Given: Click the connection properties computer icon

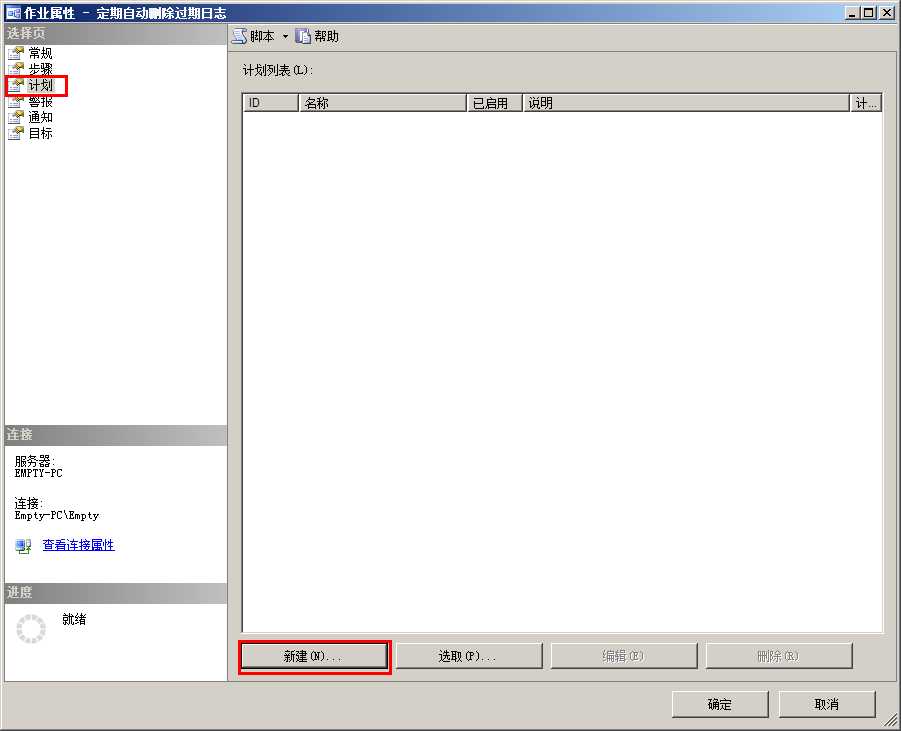Looking at the screenshot, I should click(24, 545).
